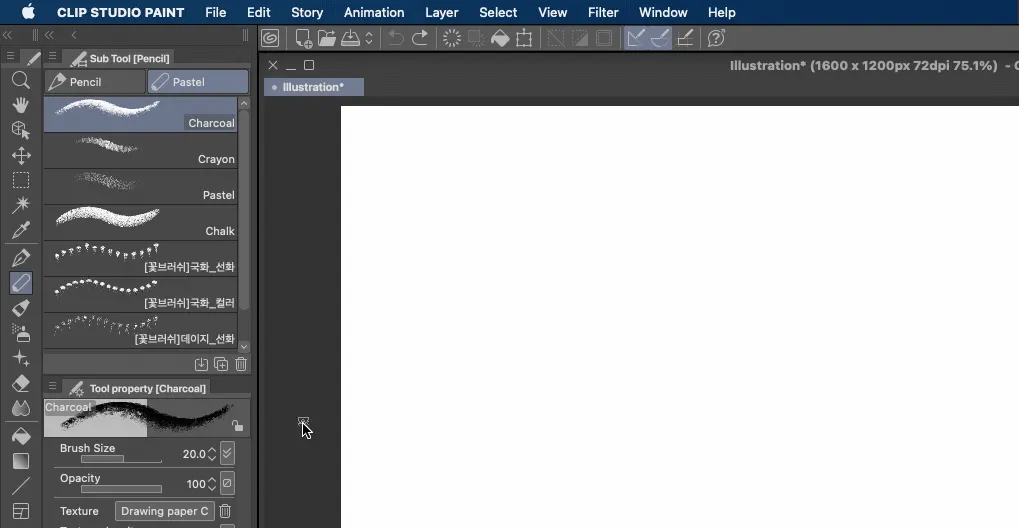
Task: Select the Move layer tool
Action: [x=21, y=155]
